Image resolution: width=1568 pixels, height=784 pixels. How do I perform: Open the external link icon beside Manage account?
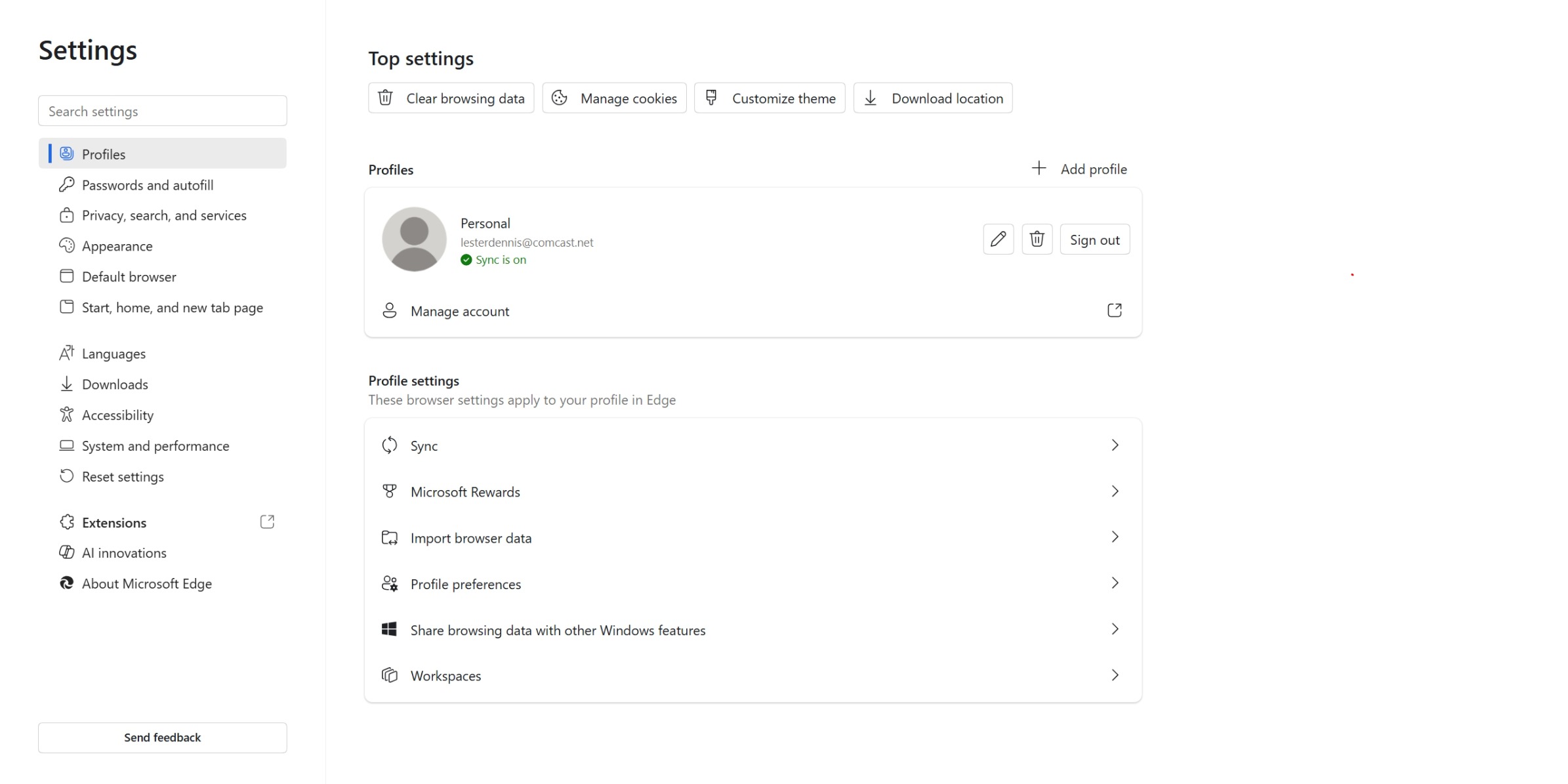click(x=1114, y=310)
